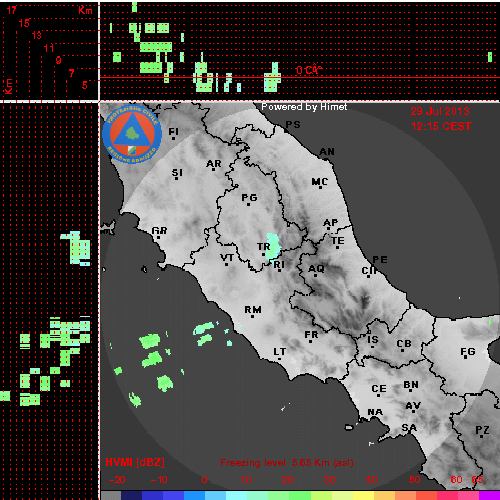Select the RM city label
Screen dimensions: 500x500
253,310
